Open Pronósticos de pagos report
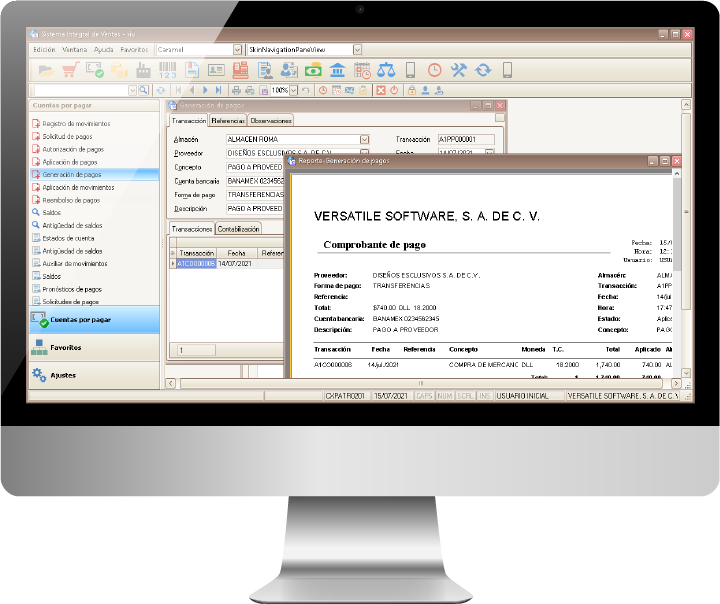 (67, 289)
